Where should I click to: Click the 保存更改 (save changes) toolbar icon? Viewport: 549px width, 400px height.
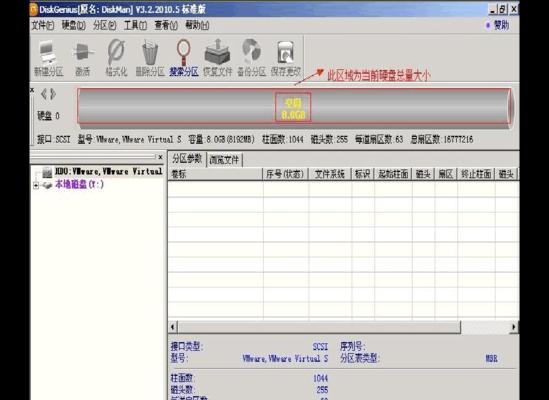(286, 58)
